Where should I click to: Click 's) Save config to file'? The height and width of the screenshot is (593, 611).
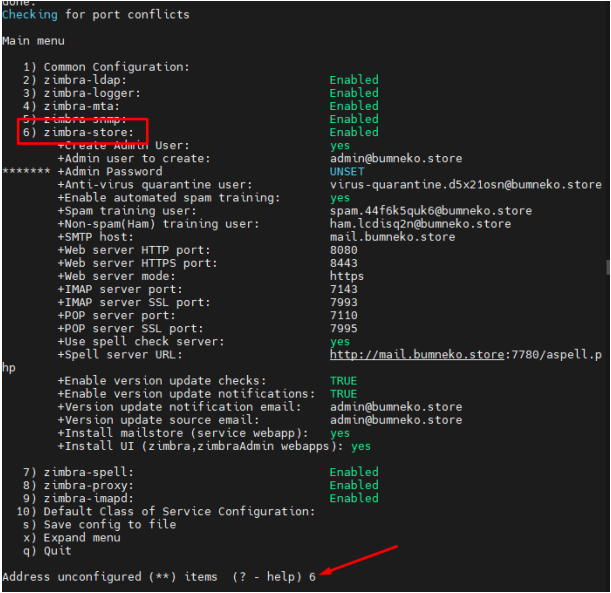point(99,525)
